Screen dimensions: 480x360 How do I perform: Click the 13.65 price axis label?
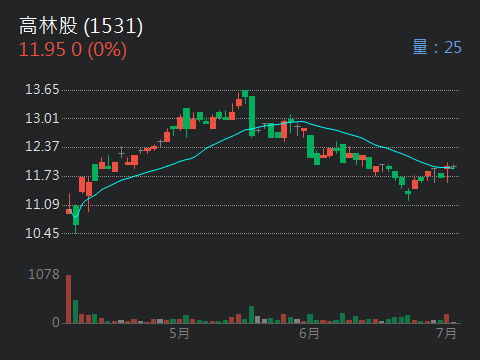[42, 90]
